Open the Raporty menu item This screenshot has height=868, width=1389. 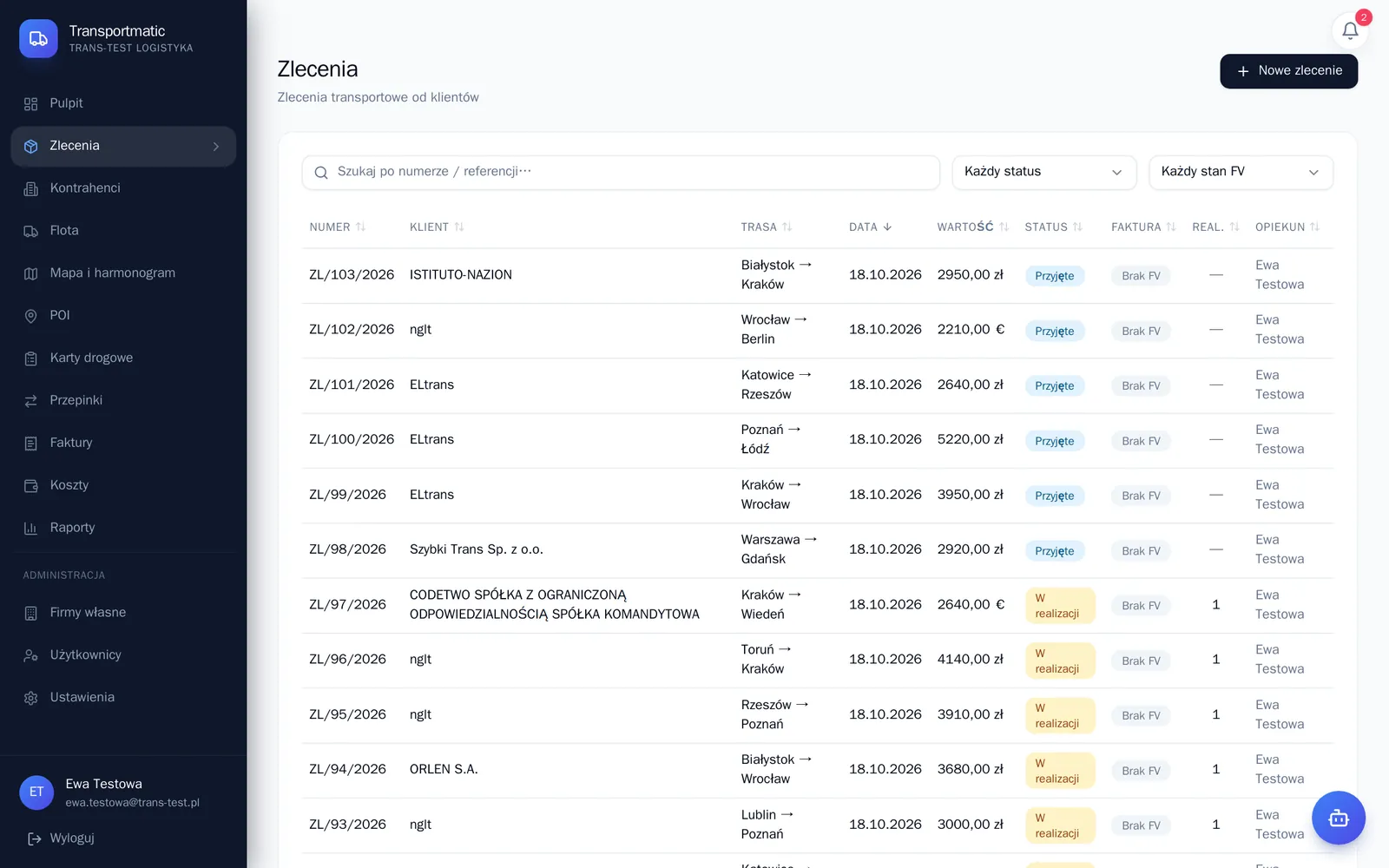[123, 528]
